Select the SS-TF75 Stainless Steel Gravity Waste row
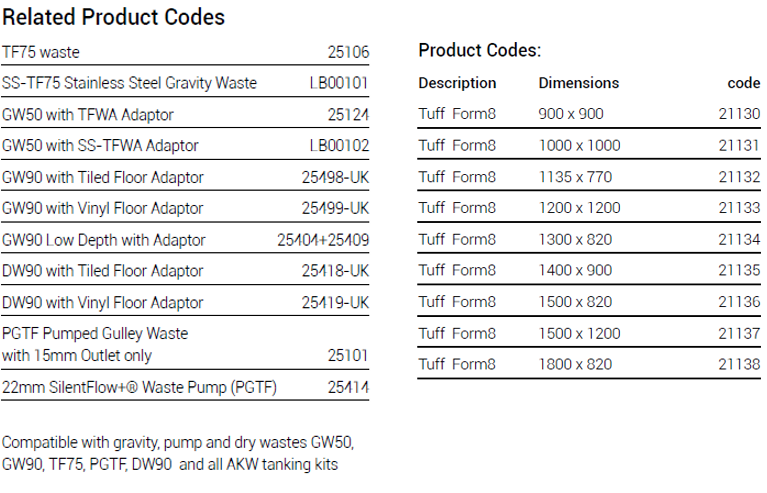767x493 pixels. click(x=185, y=83)
